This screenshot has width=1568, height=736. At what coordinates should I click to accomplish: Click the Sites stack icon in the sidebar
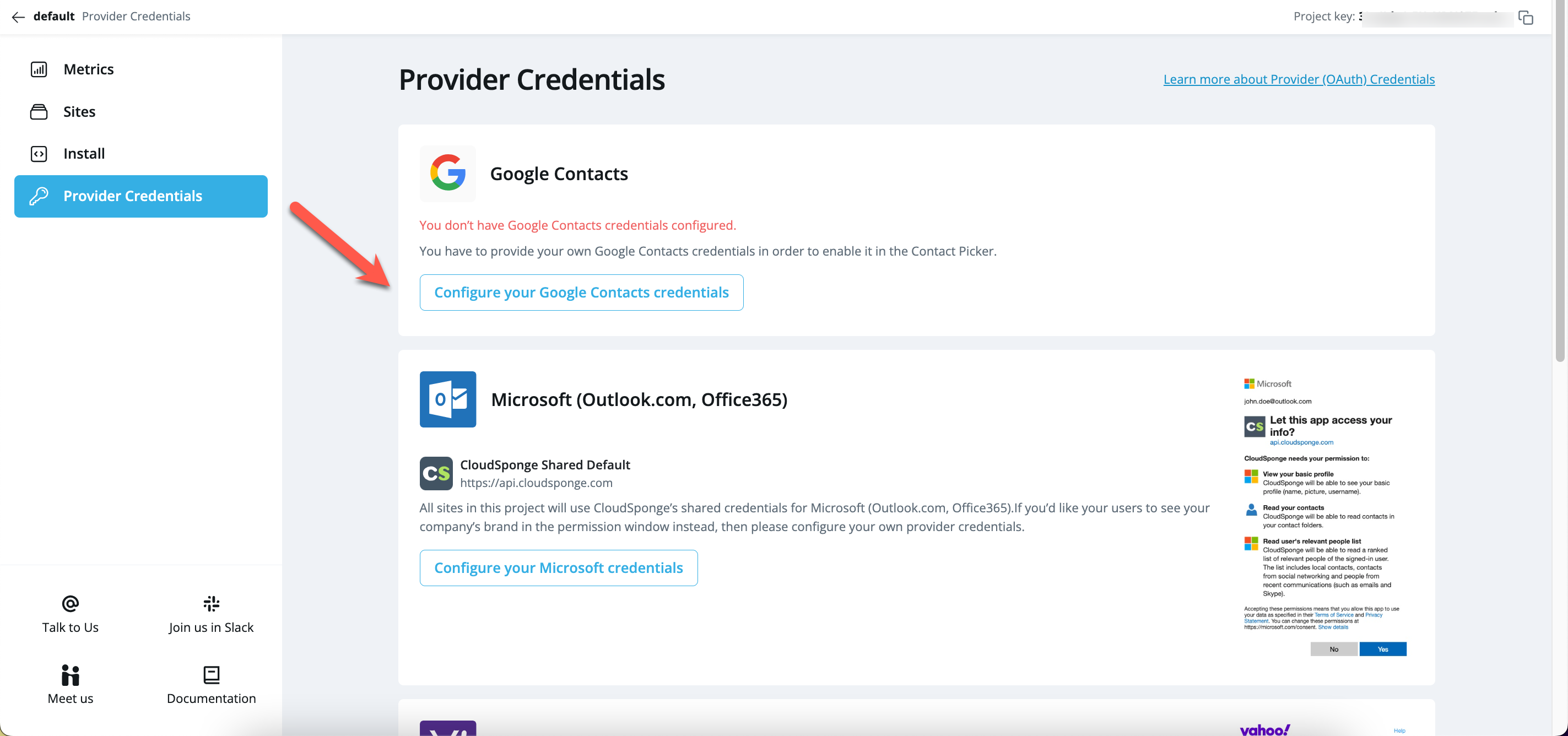pos(39,111)
